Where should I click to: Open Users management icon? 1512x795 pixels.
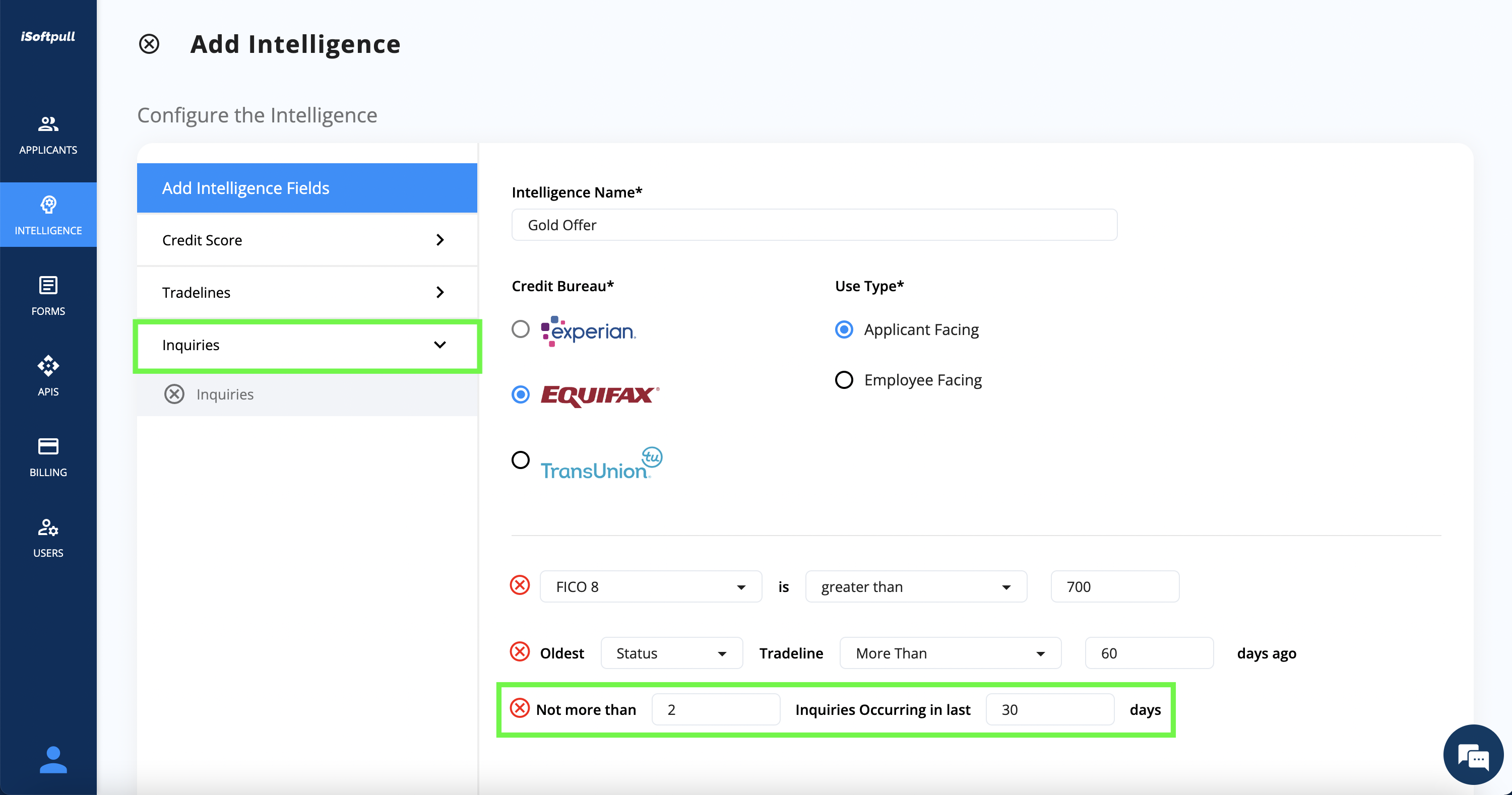pos(48,527)
